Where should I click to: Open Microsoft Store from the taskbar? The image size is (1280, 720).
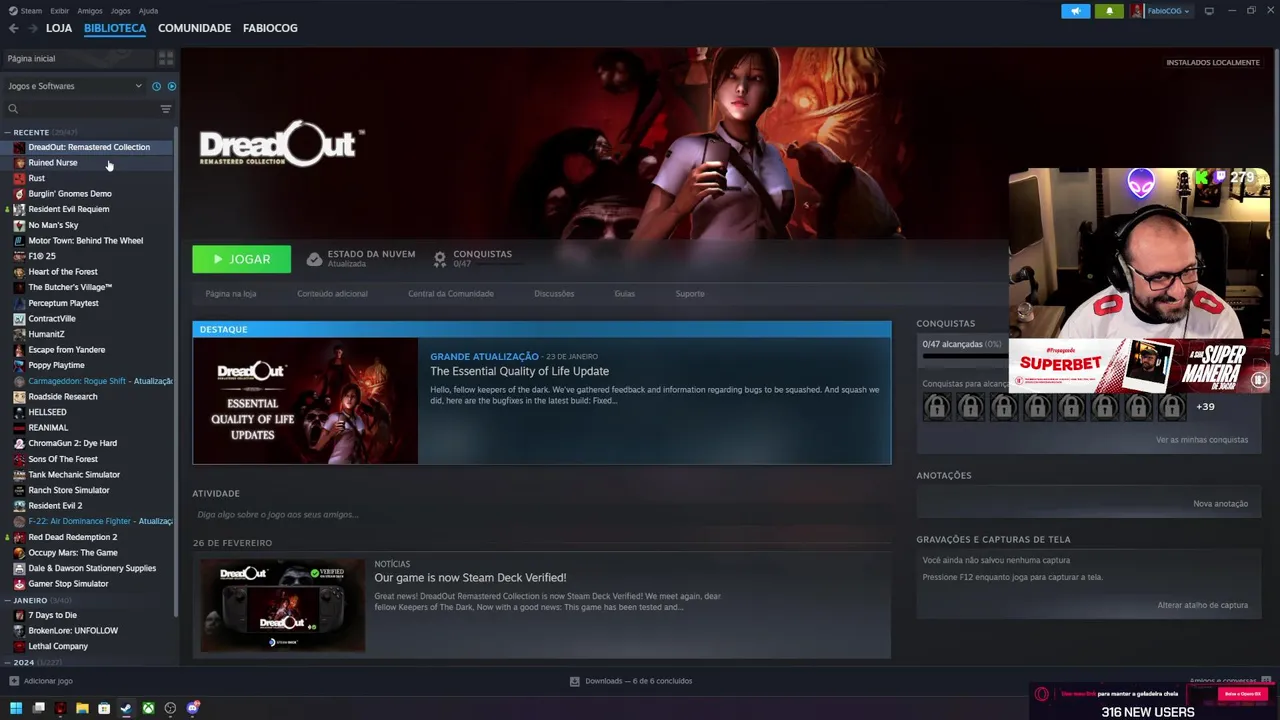pos(104,708)
